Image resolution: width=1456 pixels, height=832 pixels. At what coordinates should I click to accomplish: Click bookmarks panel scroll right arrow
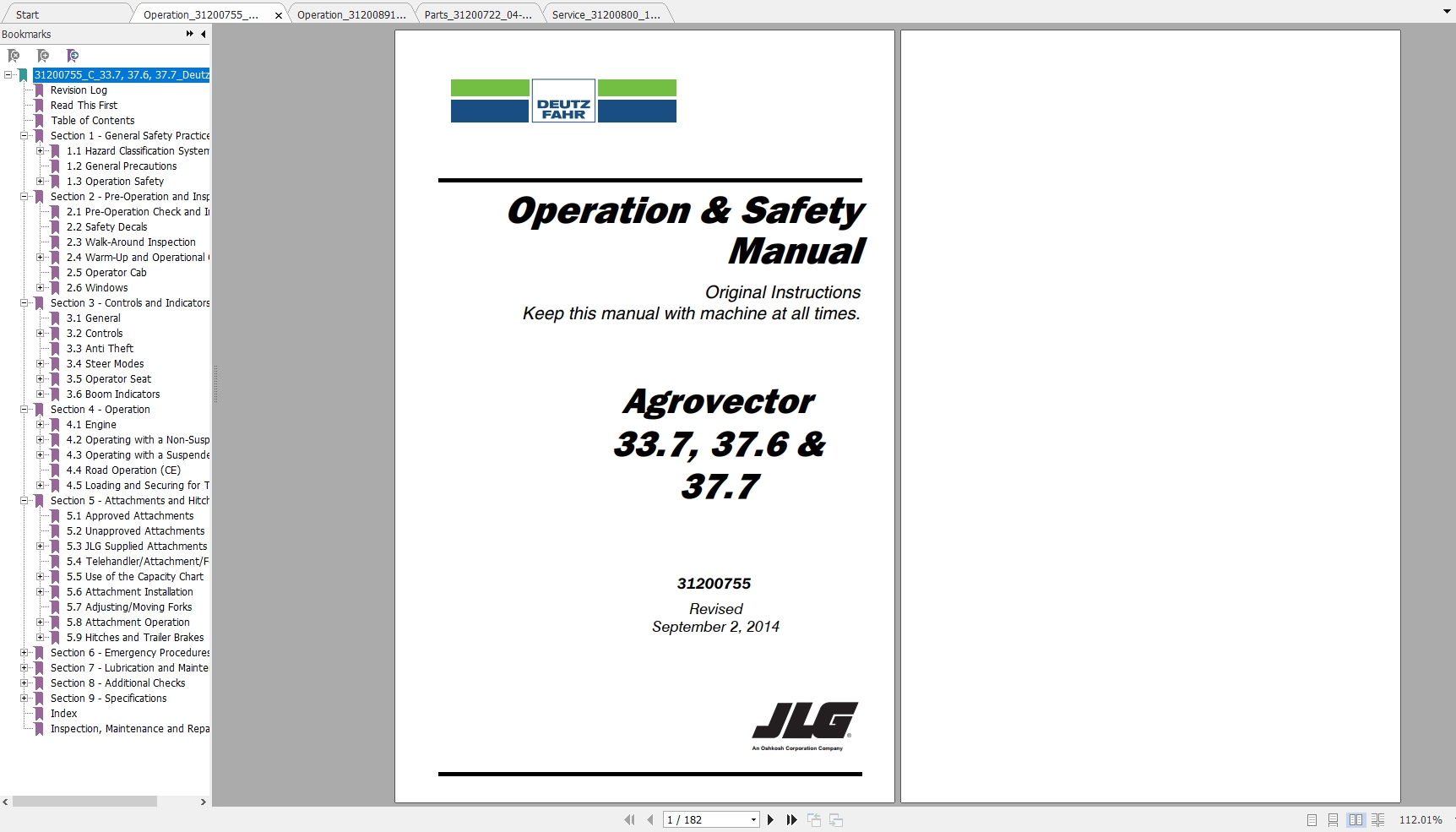pyautogui.click(x=203, y=802)
